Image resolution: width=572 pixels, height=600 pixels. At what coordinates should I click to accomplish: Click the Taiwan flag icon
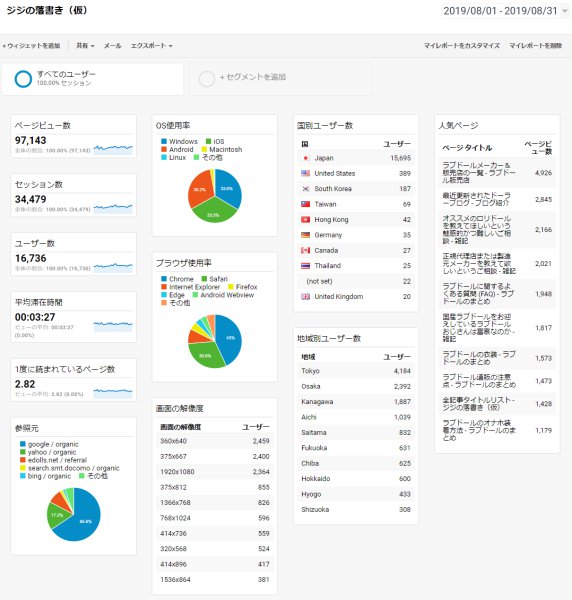click(x=305, y=204)
